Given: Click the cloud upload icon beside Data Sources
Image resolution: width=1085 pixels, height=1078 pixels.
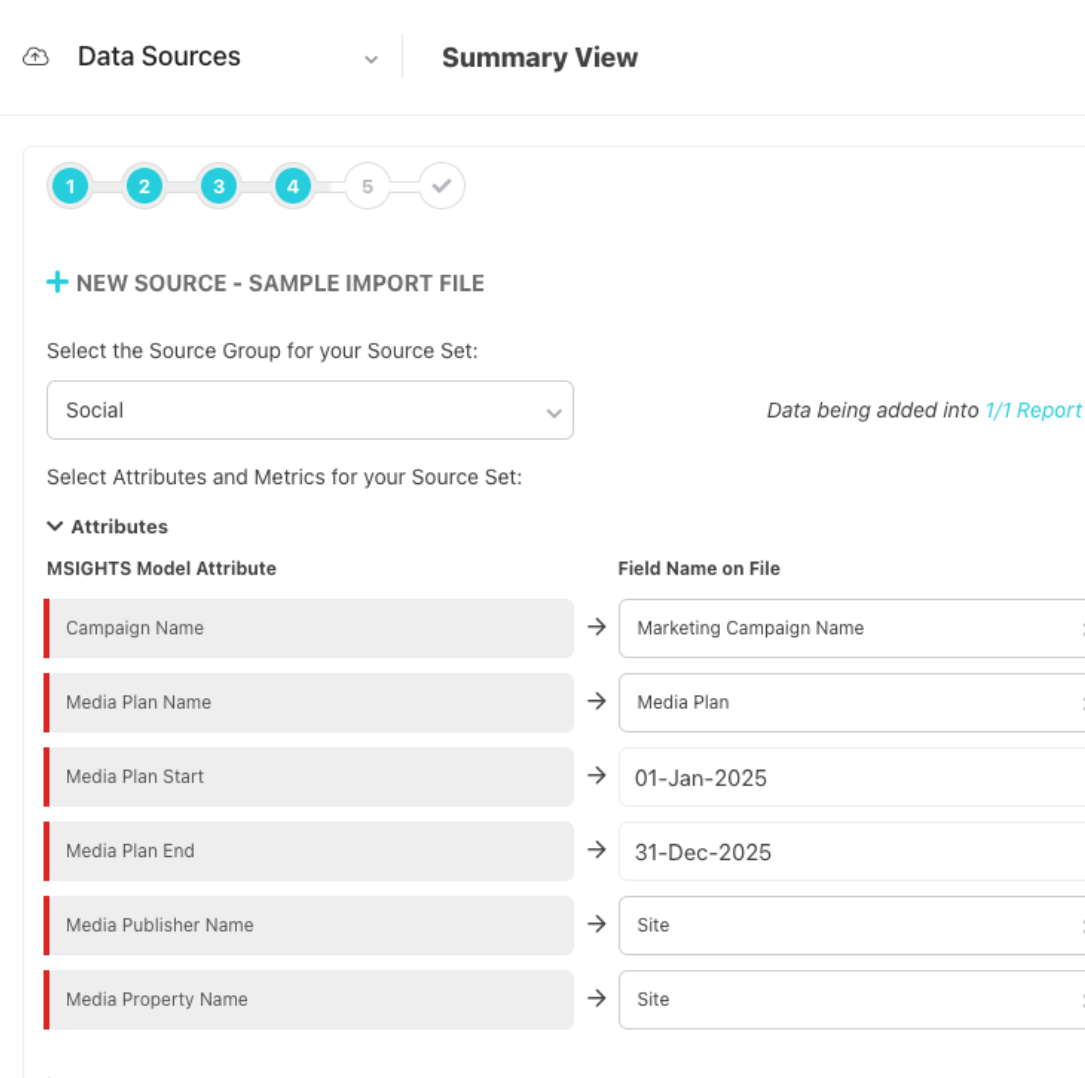Looking at the screenshot, I should point(36,57).
